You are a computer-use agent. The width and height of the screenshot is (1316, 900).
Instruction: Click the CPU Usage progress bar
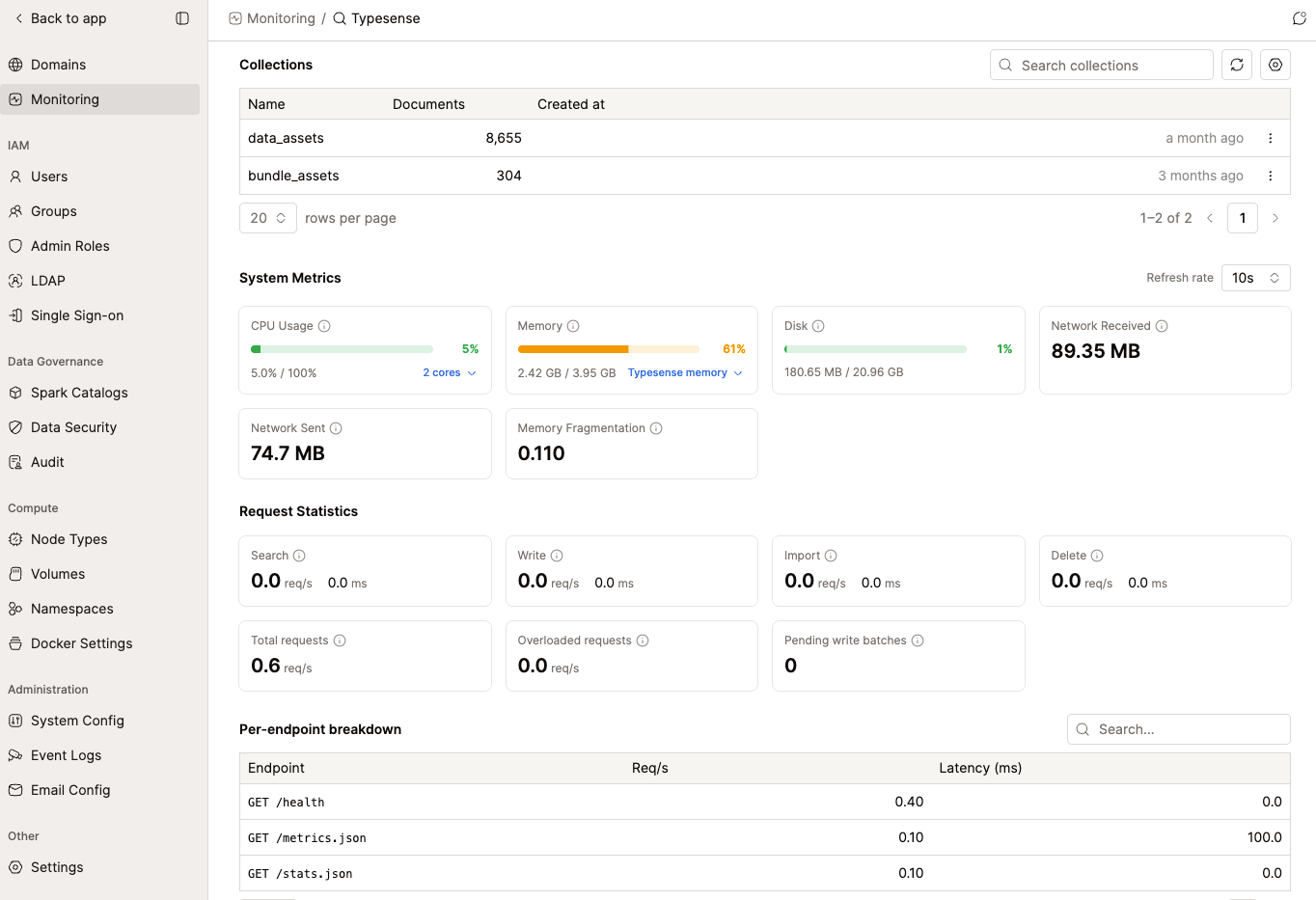tap(342, 349)
